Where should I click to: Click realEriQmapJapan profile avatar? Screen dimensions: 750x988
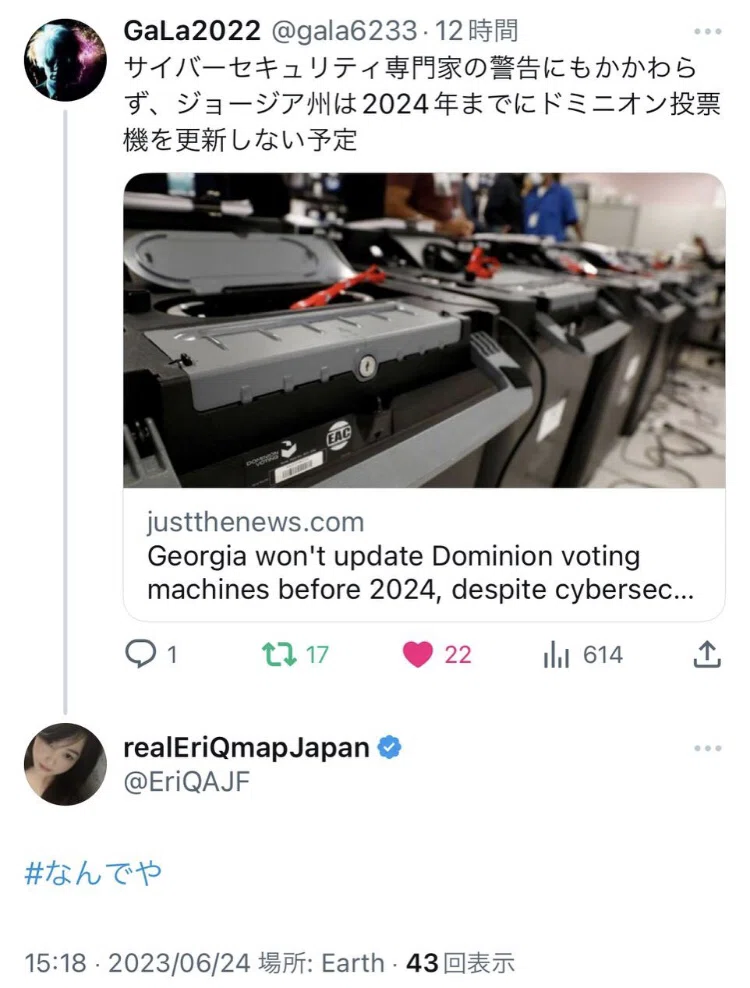pos(65,764)
